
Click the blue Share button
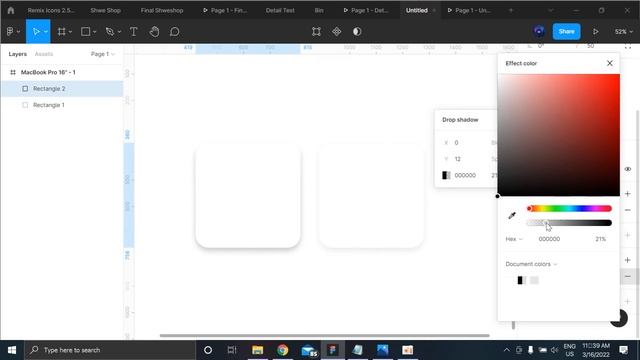566,31
